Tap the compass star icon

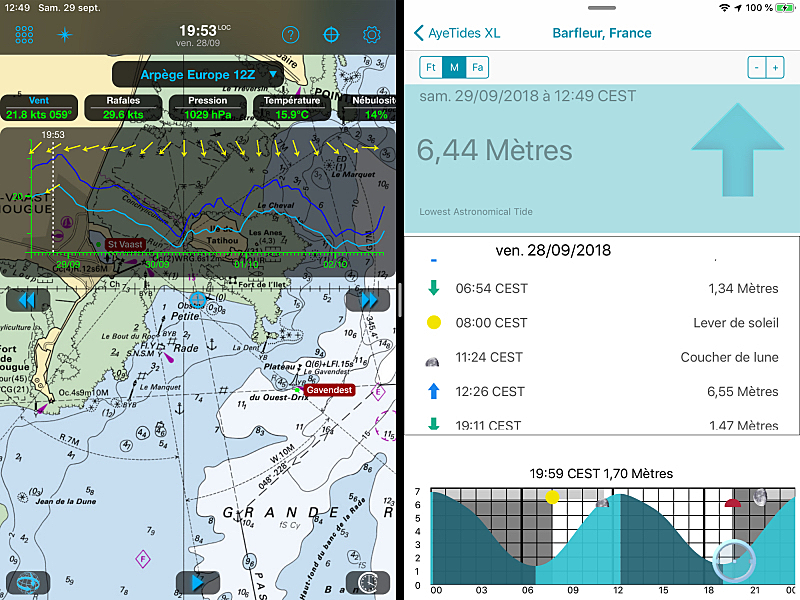point(65,35)
